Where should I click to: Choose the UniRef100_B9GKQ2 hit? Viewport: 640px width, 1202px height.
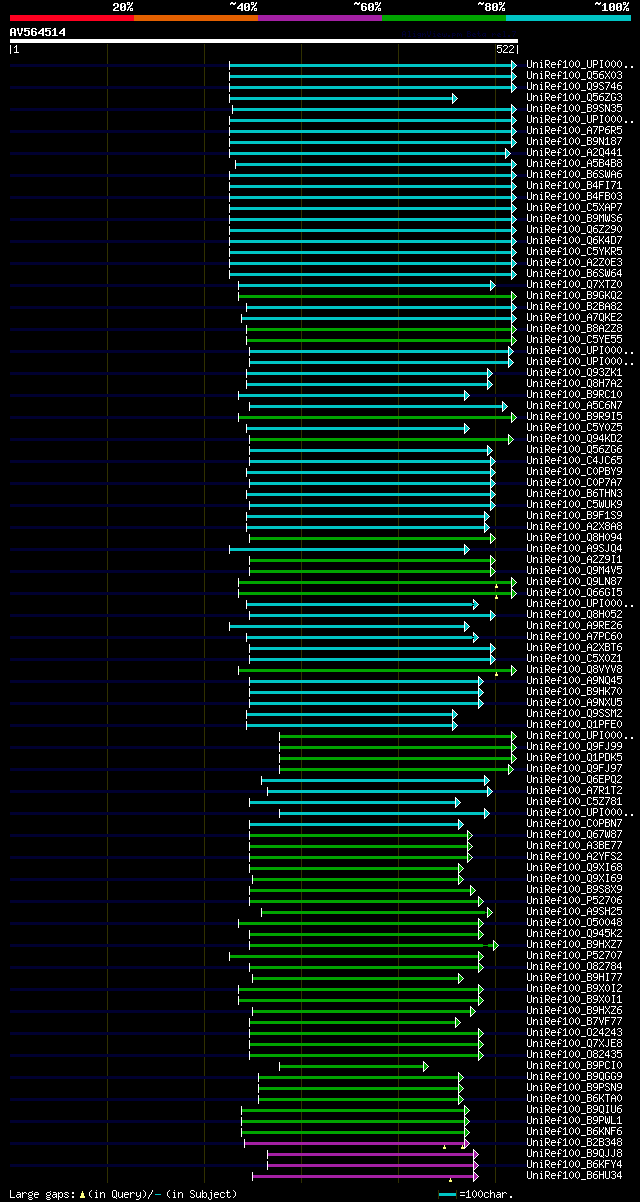574,295
